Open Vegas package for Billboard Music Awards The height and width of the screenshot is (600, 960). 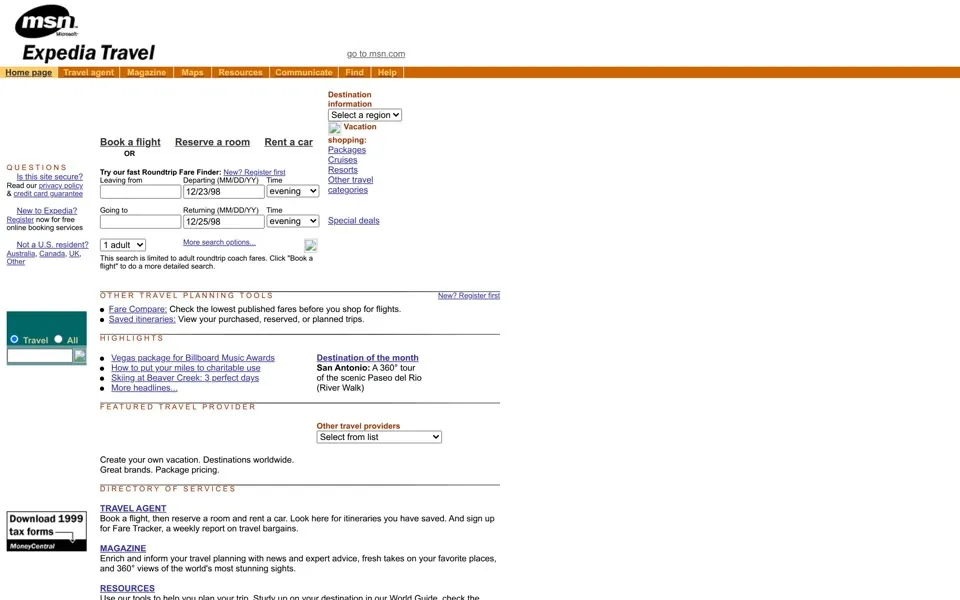[x=193, y=358]
